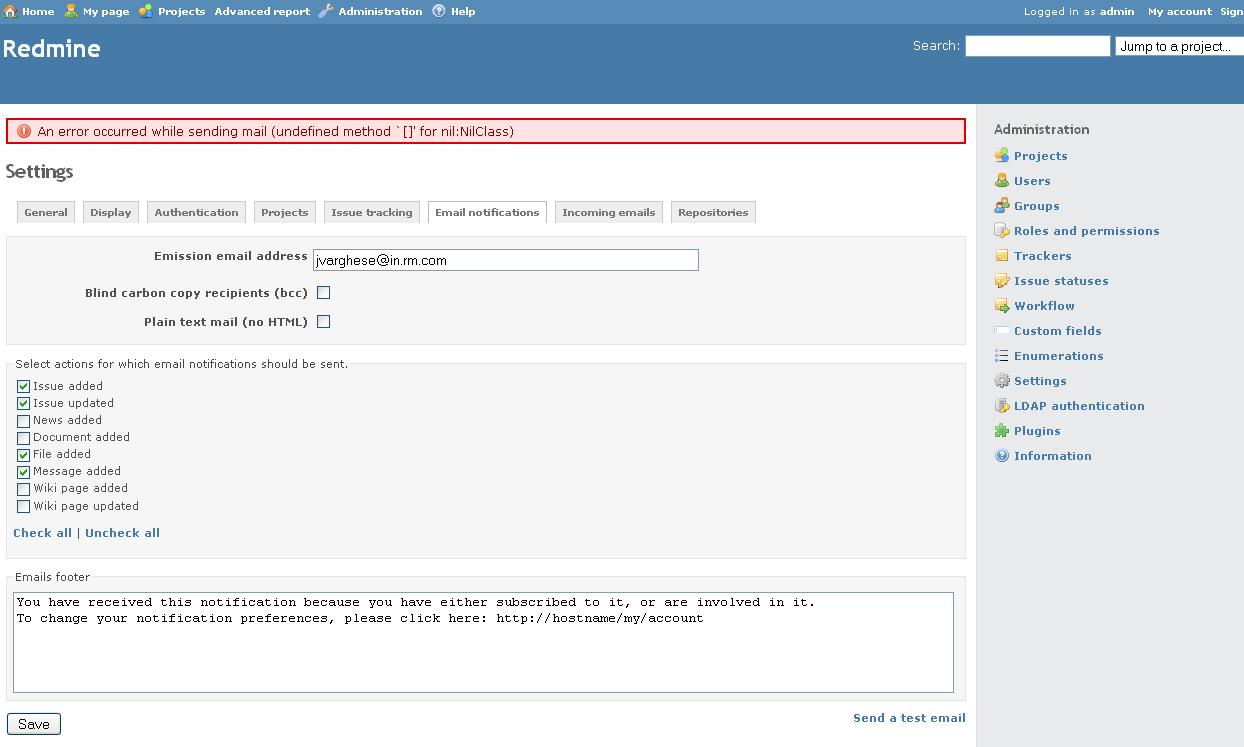Click the Administration wrench icon
Screen dimensions: 1244x747
click(x=326, y=11)
